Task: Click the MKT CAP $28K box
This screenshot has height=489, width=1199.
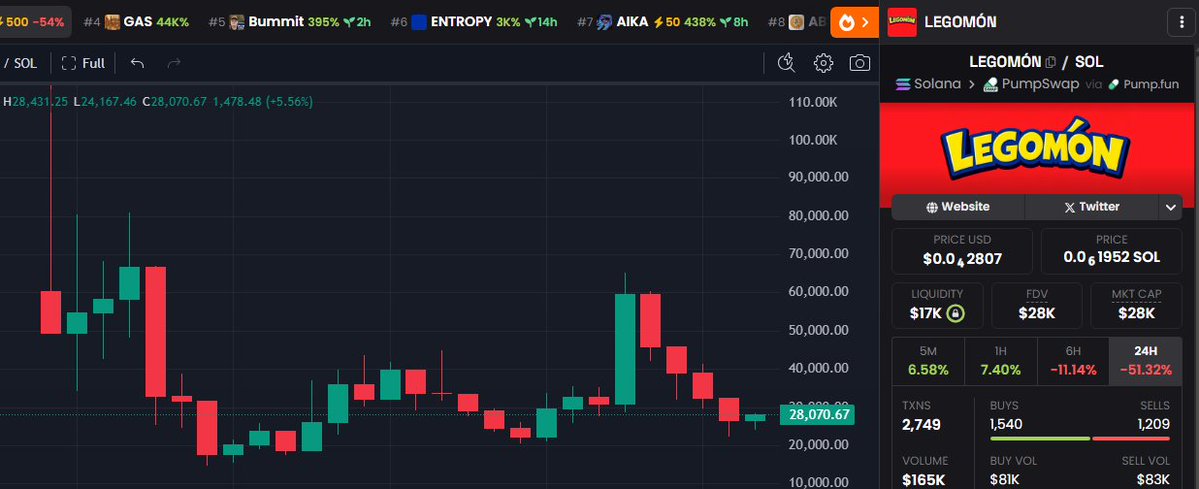Action: click(1136, 305)
